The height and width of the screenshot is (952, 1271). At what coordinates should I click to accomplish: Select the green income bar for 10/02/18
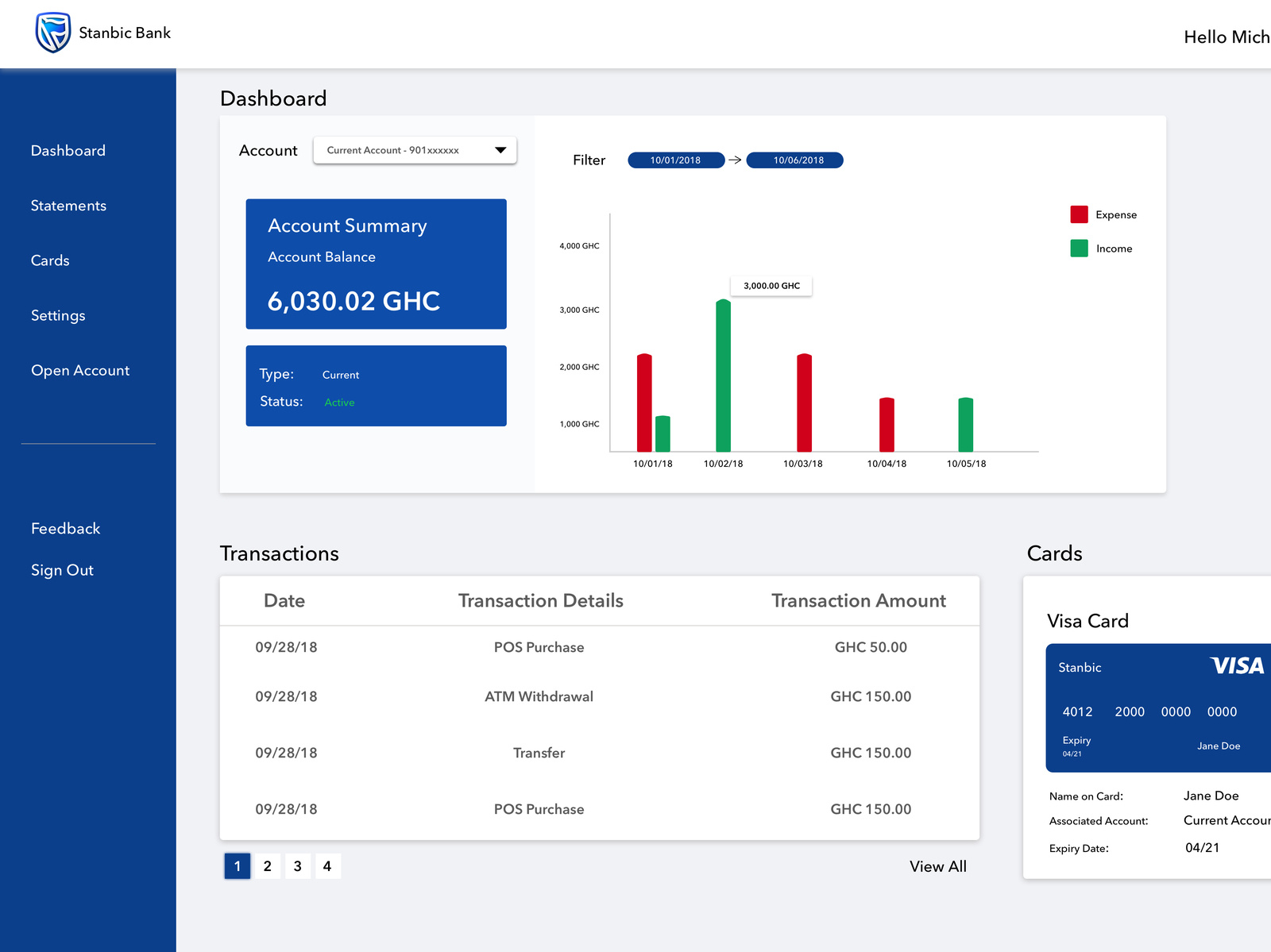[x=723, y=373]
